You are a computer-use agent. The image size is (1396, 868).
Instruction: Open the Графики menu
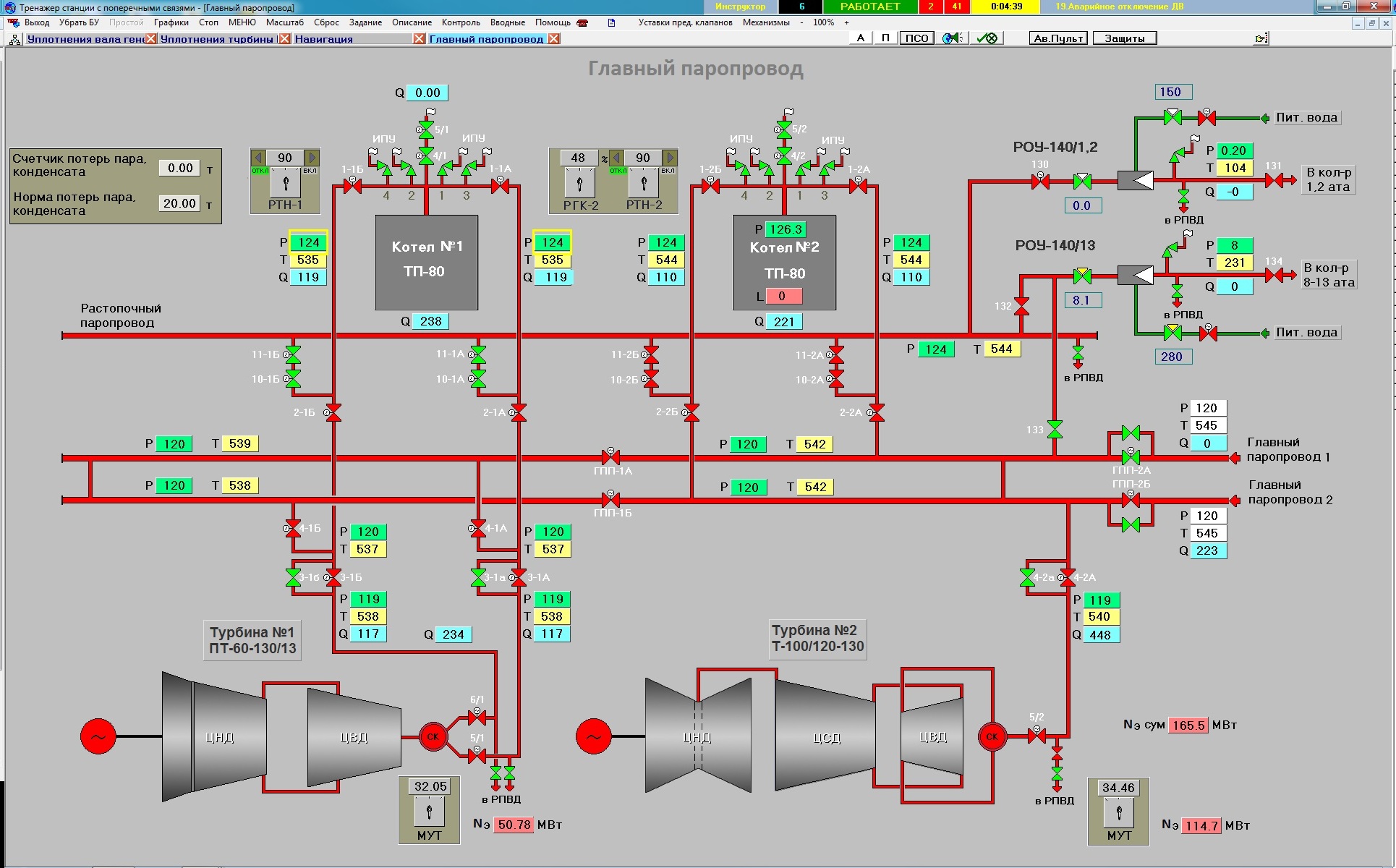click(171, 22)
